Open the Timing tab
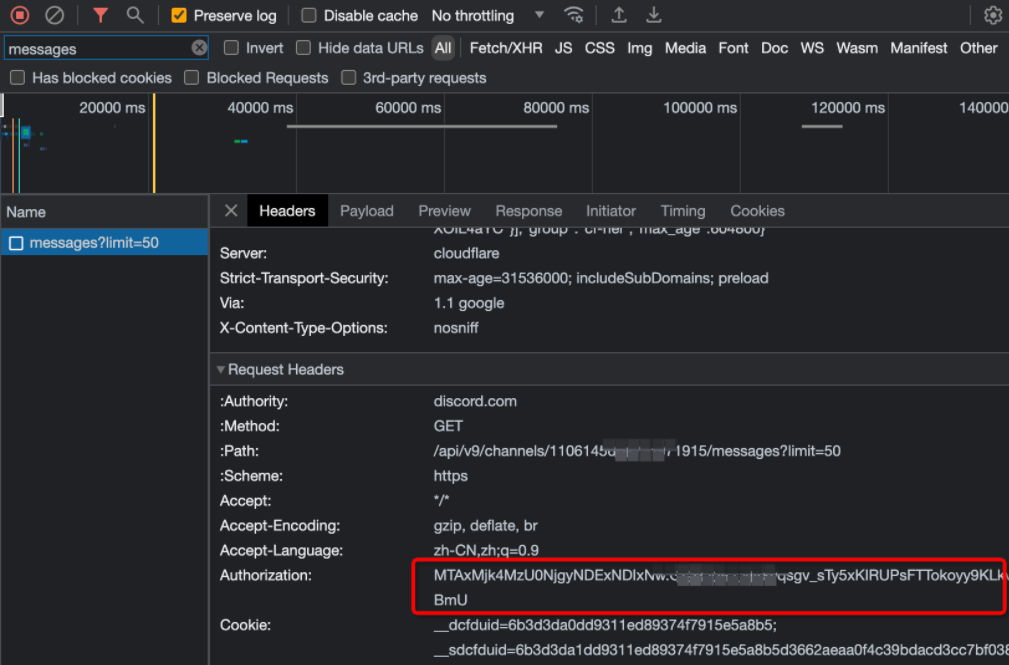The height and width of the screenshot is (665, 1009). [x=683, y=211]
